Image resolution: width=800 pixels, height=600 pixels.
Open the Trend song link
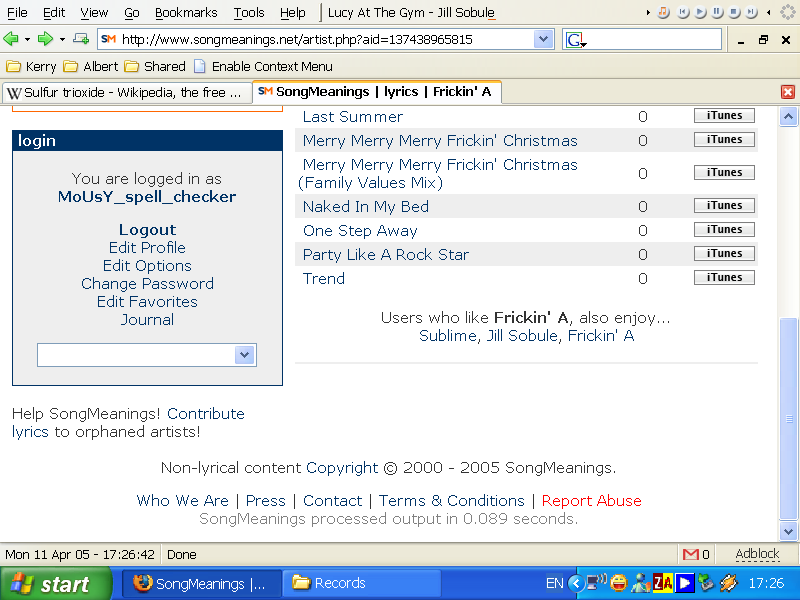coord(323,279)
